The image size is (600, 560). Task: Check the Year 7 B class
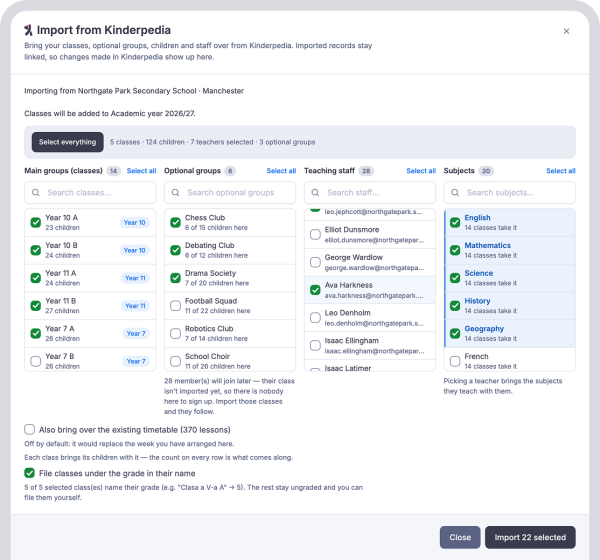[36, 361]
